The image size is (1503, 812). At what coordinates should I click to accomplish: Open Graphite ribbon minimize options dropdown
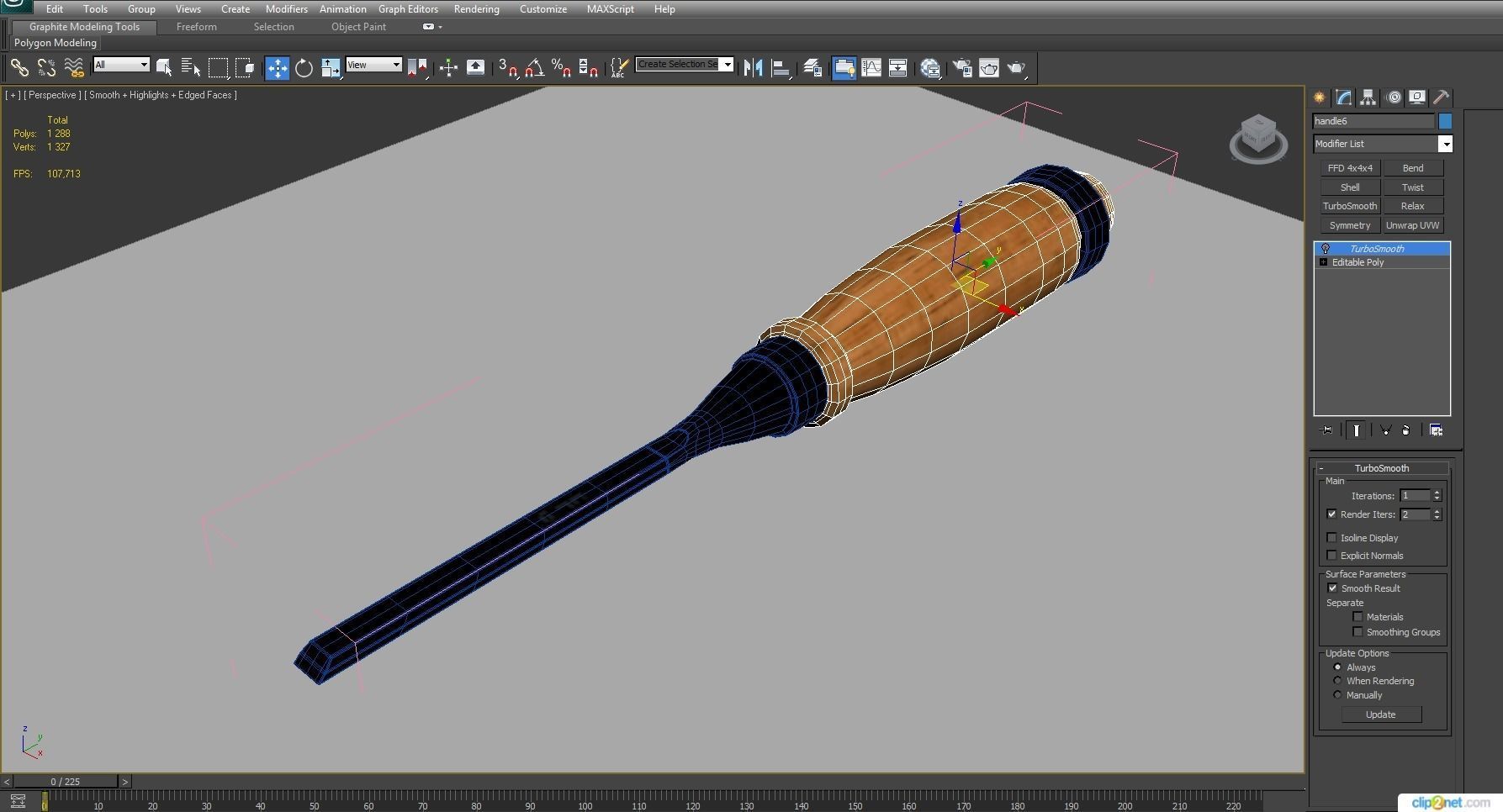(x=432, y=27)
